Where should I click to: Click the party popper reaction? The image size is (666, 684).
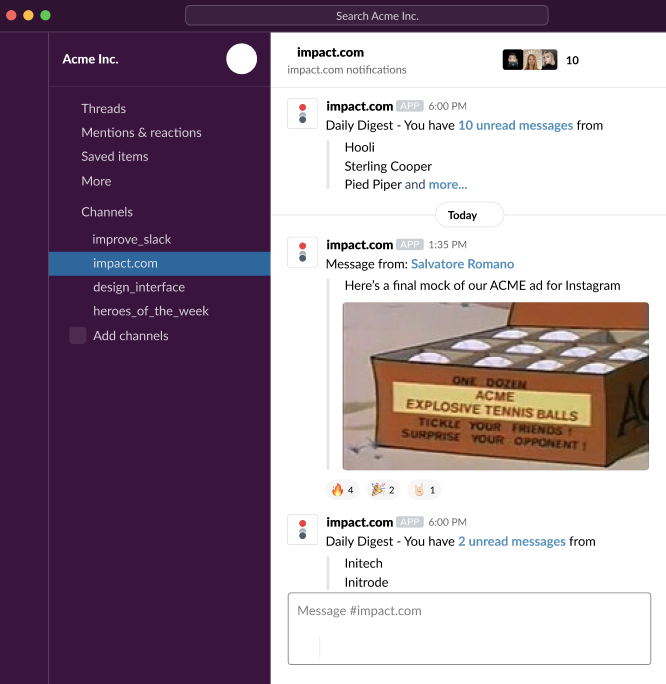pyautogui.click(x=383, y=490)
